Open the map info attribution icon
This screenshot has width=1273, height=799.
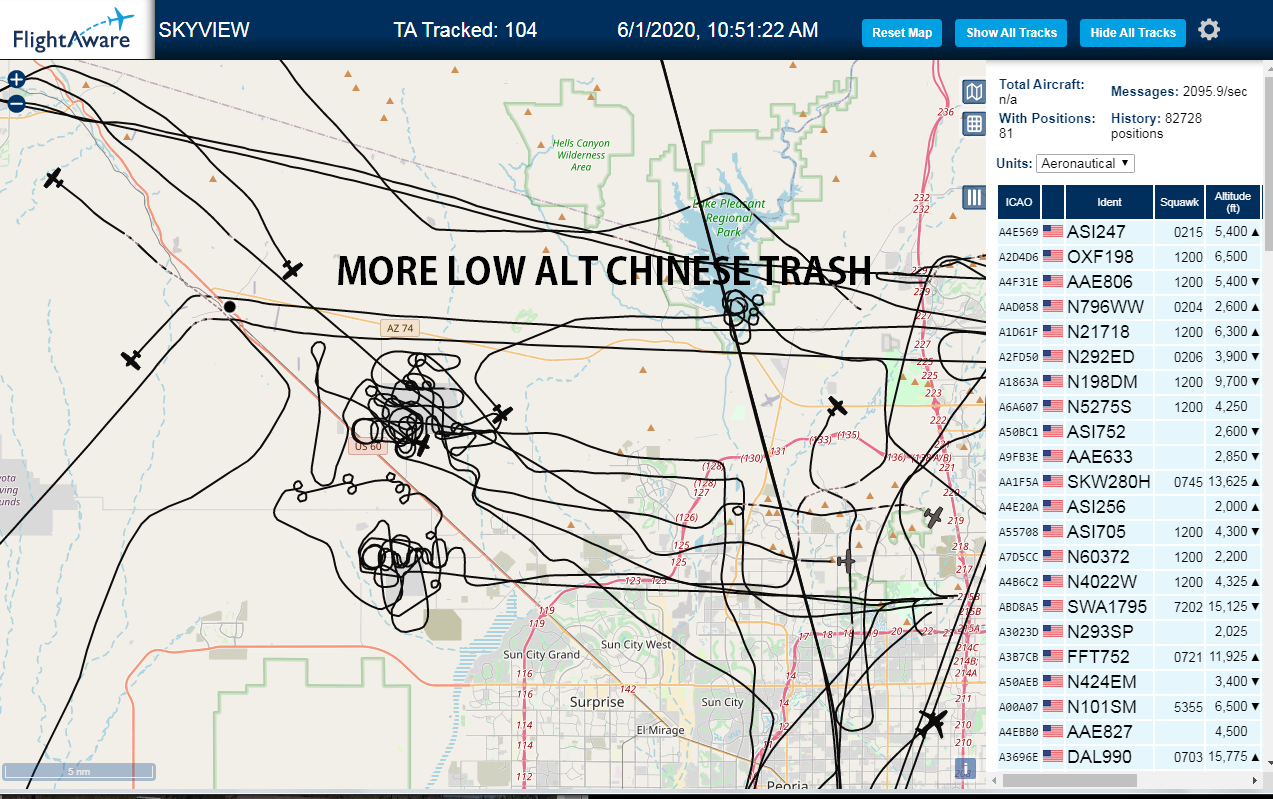[x=965, y=768]
